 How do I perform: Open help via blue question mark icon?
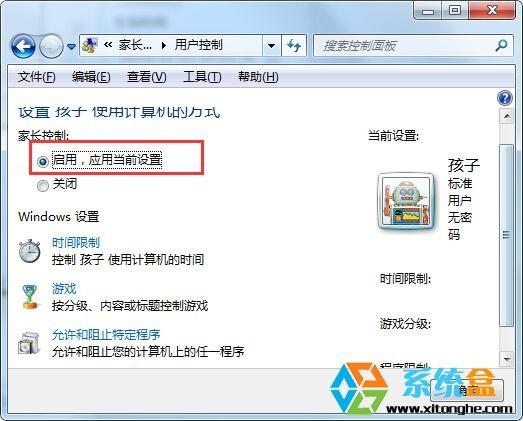[505, 98]
